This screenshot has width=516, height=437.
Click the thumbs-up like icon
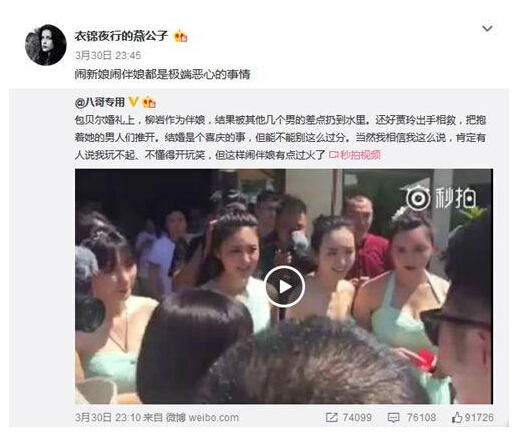[x=457, y=417]
